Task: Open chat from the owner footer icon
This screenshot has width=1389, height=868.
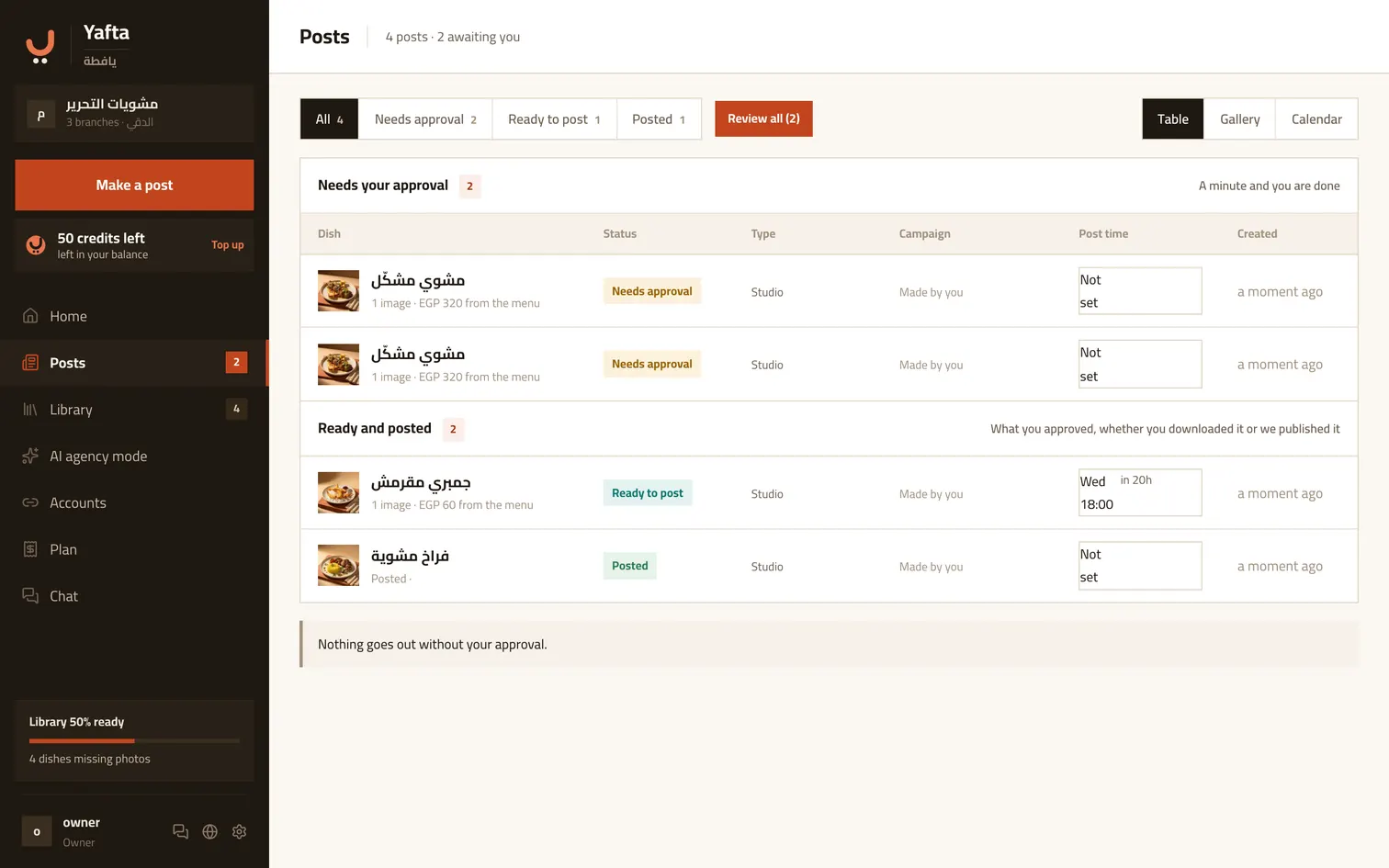Action: tap(181, 831)
